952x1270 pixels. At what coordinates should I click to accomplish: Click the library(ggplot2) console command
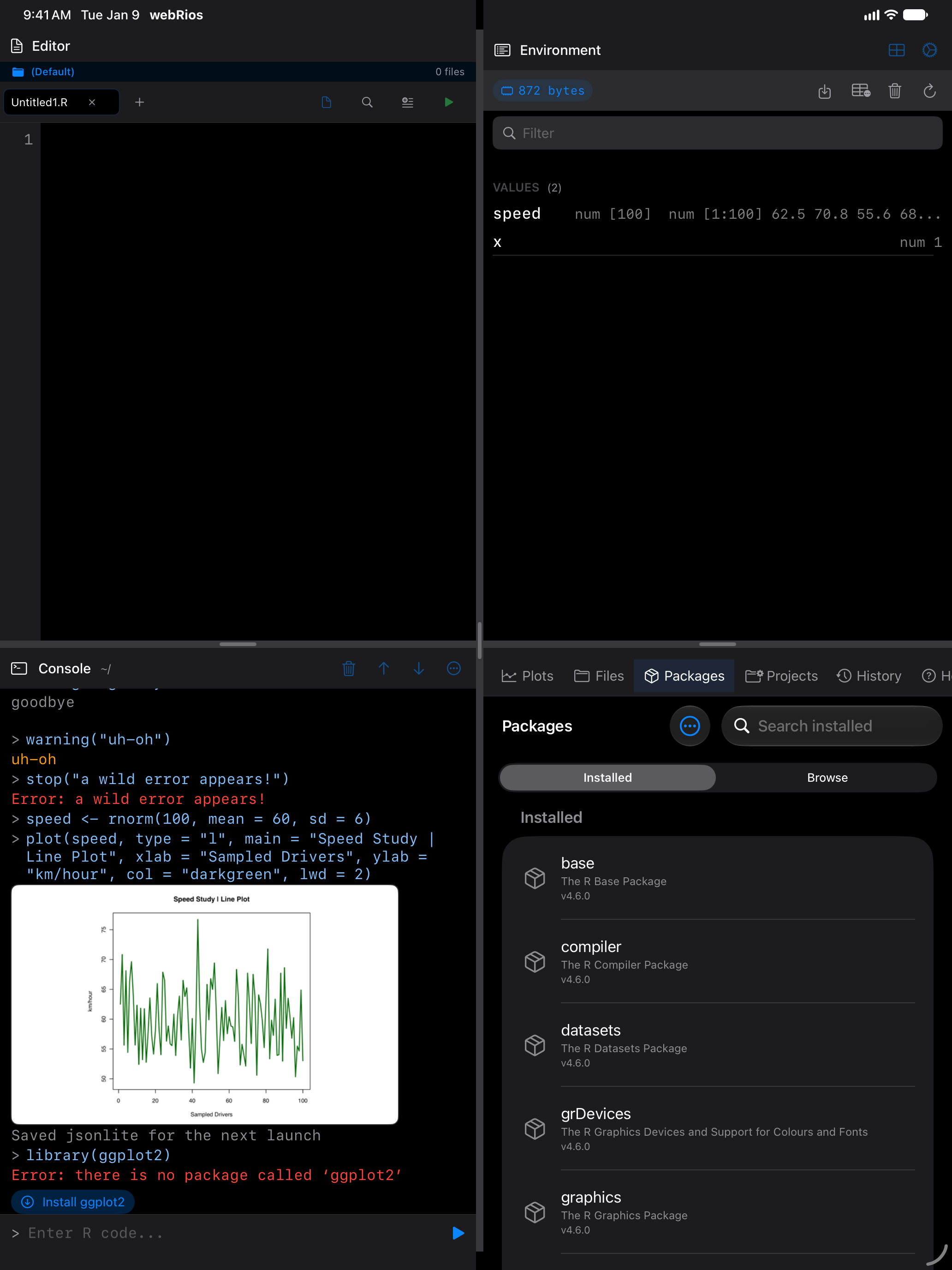[x=98, y=1155]
